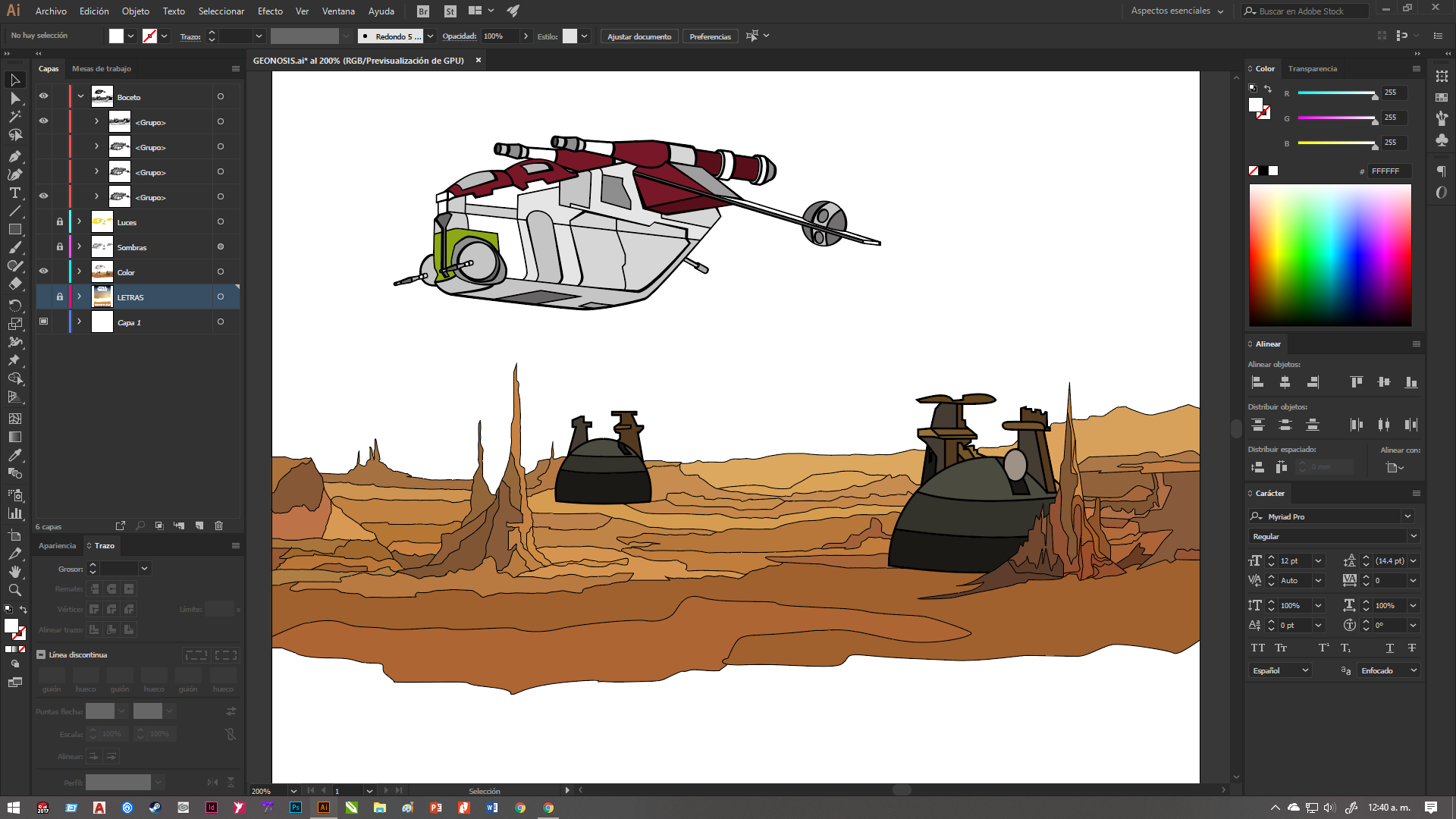The height and width of the screenshot is (819, 1456).
Task: Click Ajustar documento button
Action: 639,36
